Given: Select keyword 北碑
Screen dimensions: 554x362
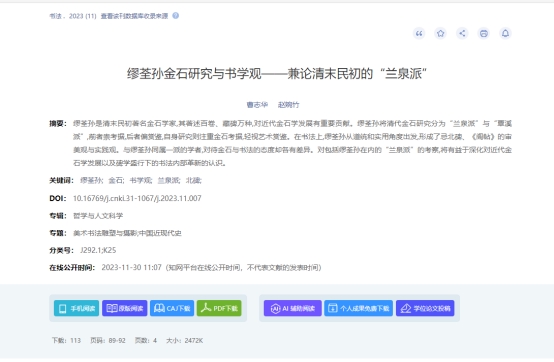Looking at the screenshot, I should (x=193, y=180).
